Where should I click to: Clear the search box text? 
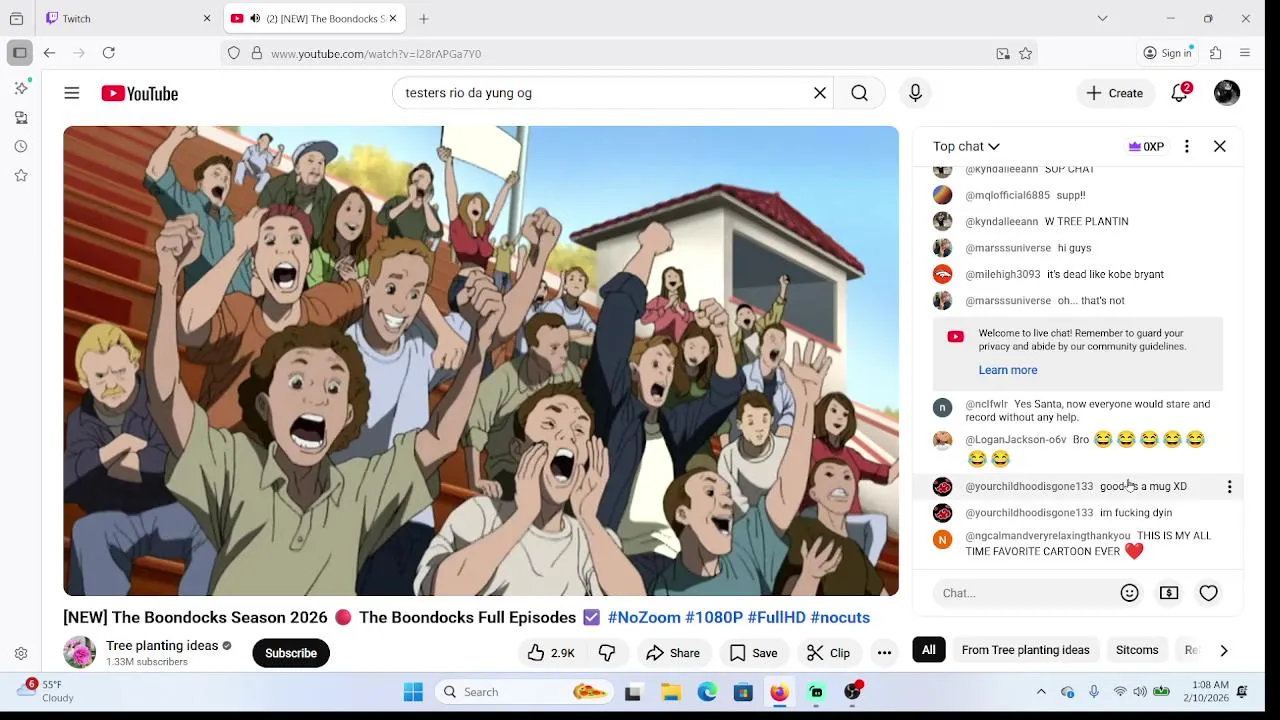coord(820,93)
